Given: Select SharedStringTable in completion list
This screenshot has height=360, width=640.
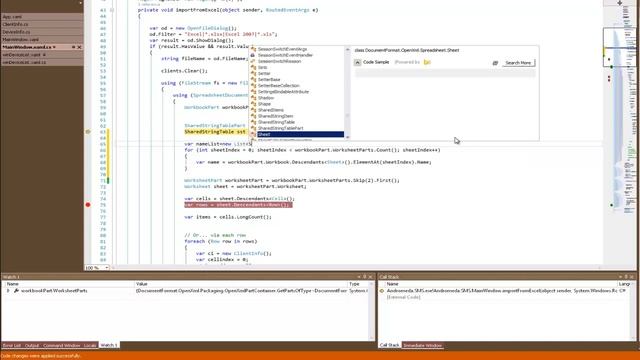Looking at the screenshot, I should click(x=276, y=122).
